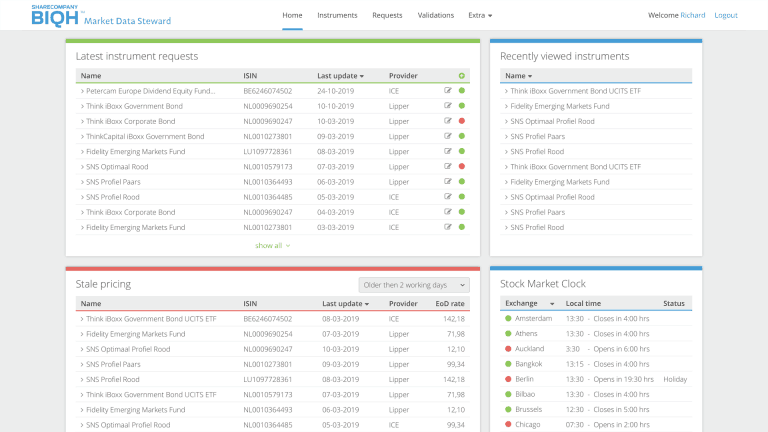The image size is (768, 432).
Task: Go to the Home tab
Action: (292, 15)
